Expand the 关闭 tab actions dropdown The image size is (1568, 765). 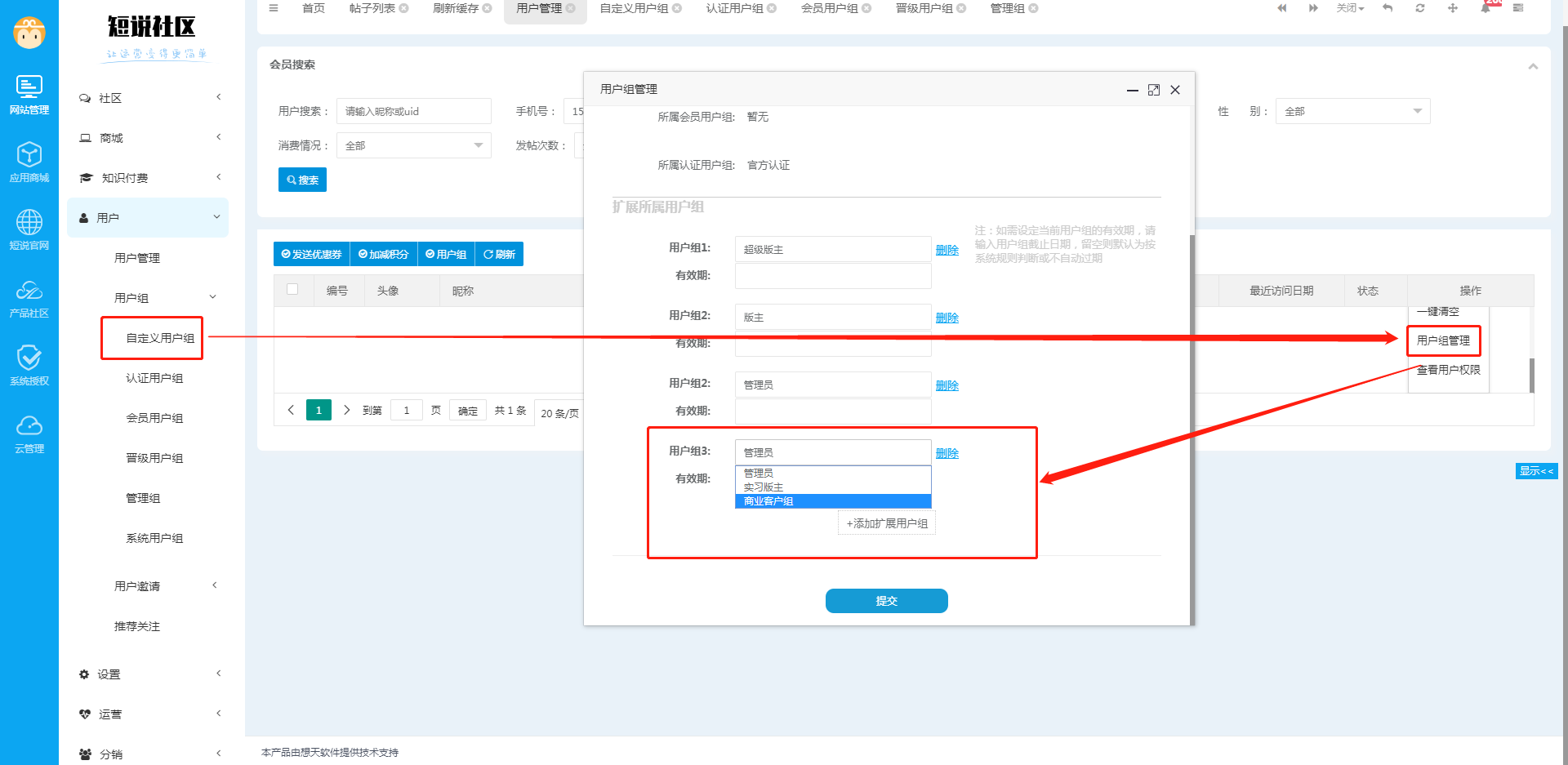1350,8
